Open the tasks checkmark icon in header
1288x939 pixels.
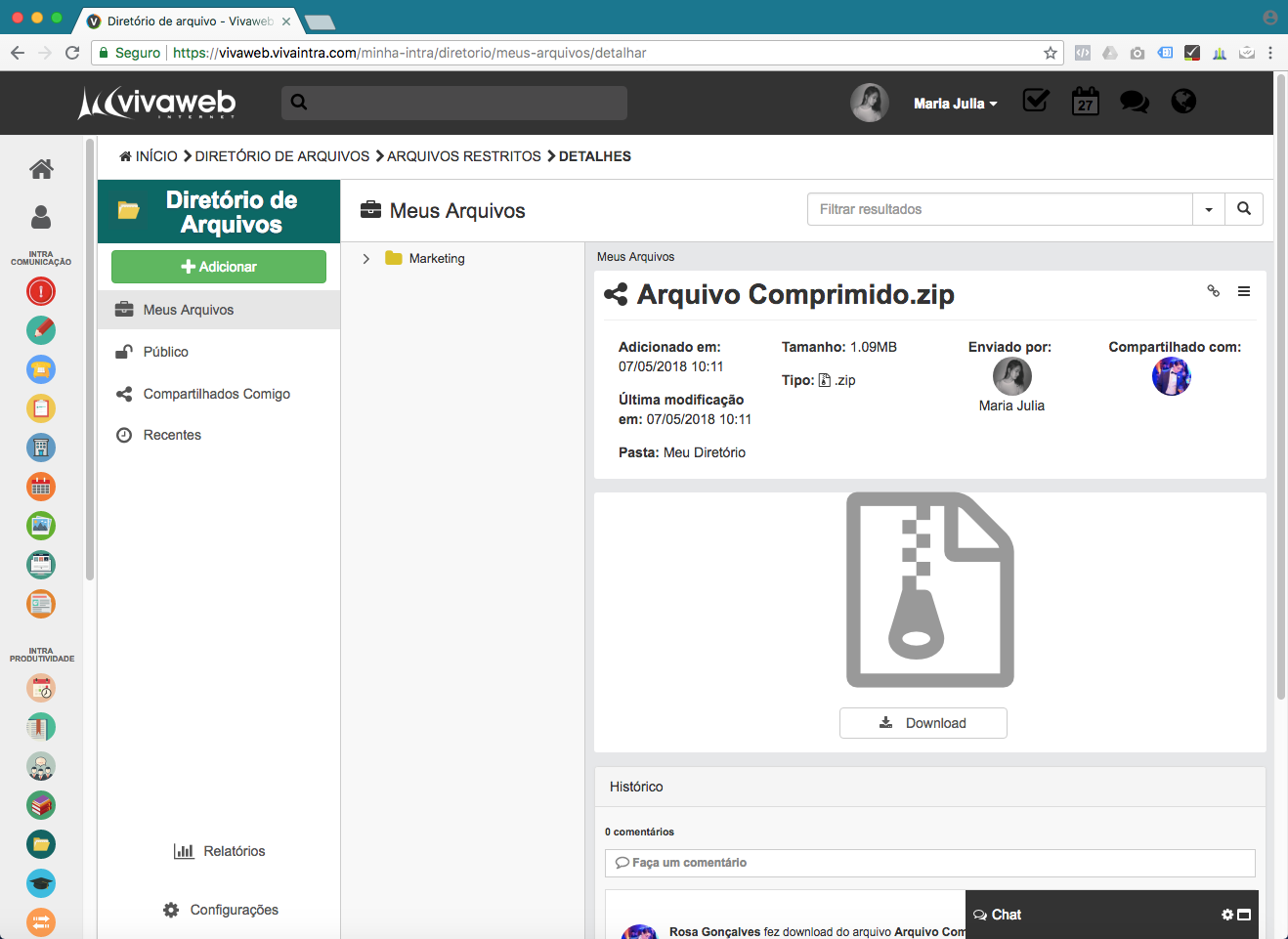point(1035,101)
